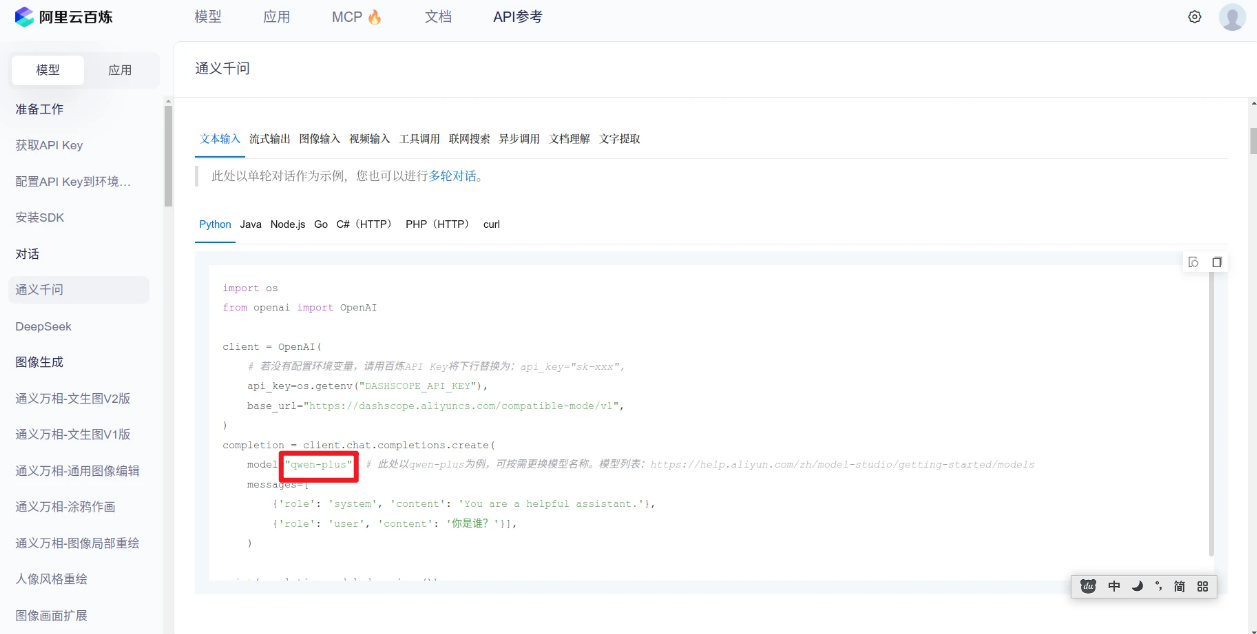Toggle IME Chinese/English mode button
Viewport: 1257px width, 634px height.
click(1114, 587)
